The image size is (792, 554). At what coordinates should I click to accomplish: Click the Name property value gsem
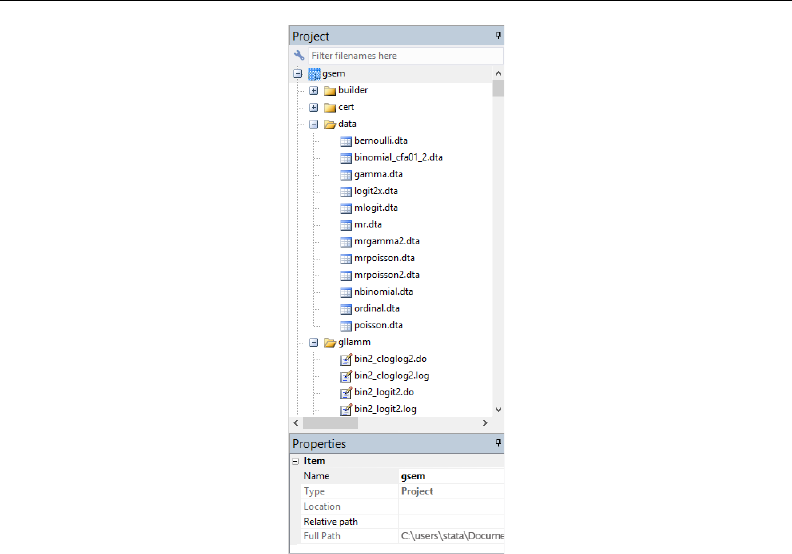413,476
